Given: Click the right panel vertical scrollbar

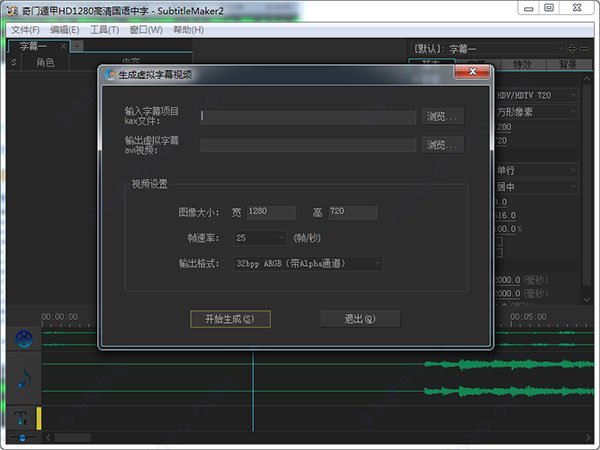Looking at the screenshot, I should click(587, 186).
